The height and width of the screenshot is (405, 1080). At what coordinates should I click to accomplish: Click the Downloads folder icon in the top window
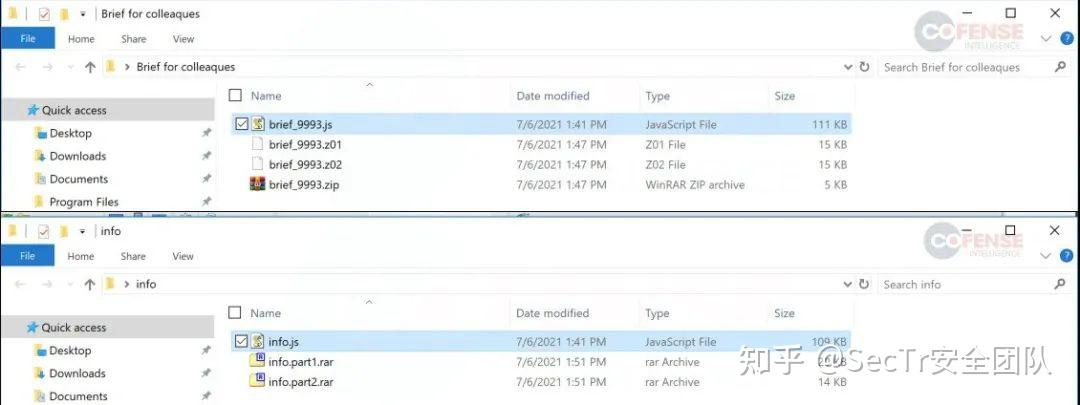(40, 156)
